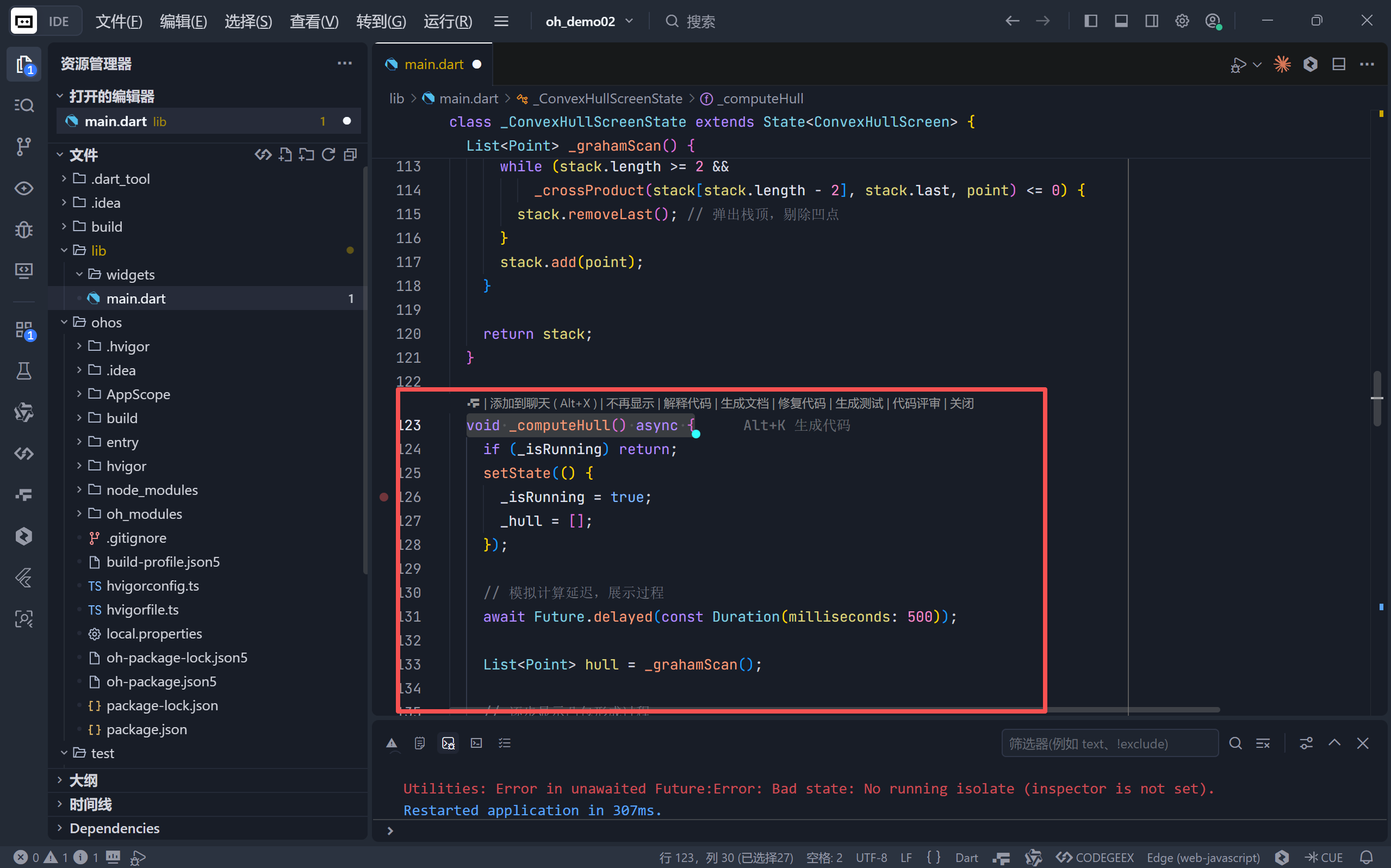The image size is (1391, 868).
Task: Click the settings gear in title bar
Action: [x=1182, y=21]
